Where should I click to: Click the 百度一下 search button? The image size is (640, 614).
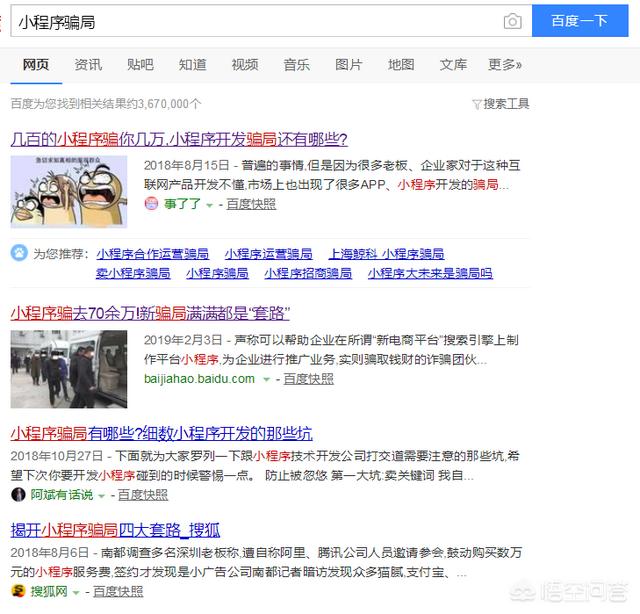580,20
